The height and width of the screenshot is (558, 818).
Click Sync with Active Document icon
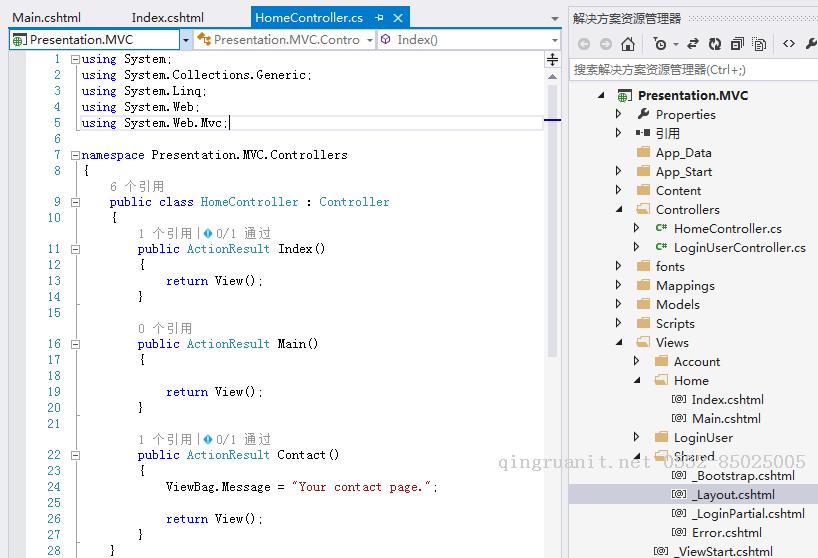(x=690, y=44)
